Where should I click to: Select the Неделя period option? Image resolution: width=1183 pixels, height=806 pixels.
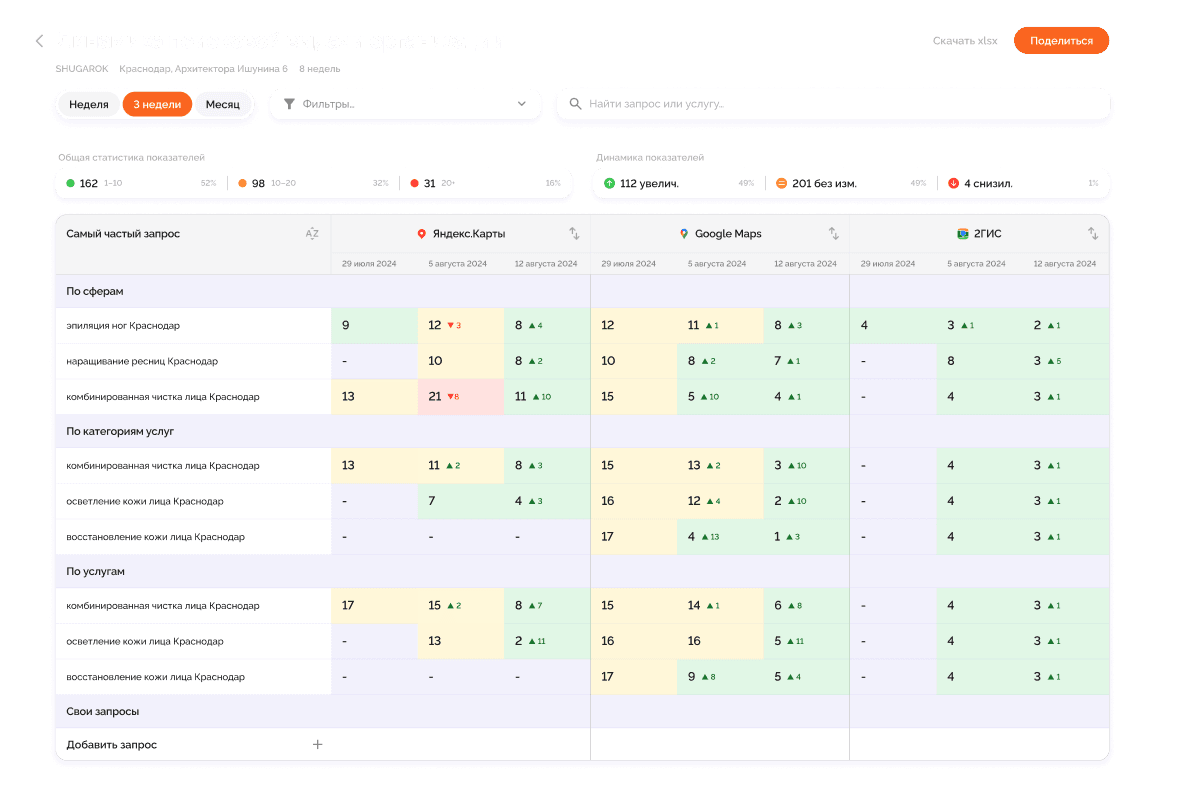click(x=89, y=104)
